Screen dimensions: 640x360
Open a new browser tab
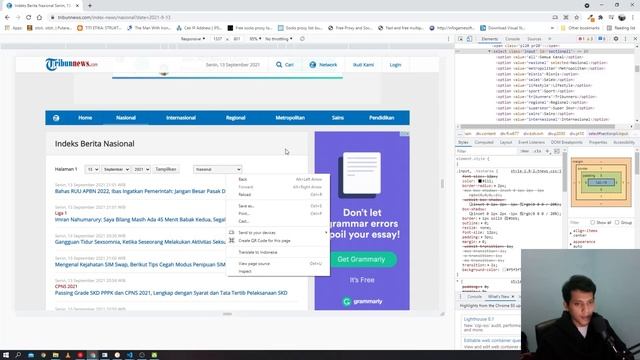(x=90, y=6)
